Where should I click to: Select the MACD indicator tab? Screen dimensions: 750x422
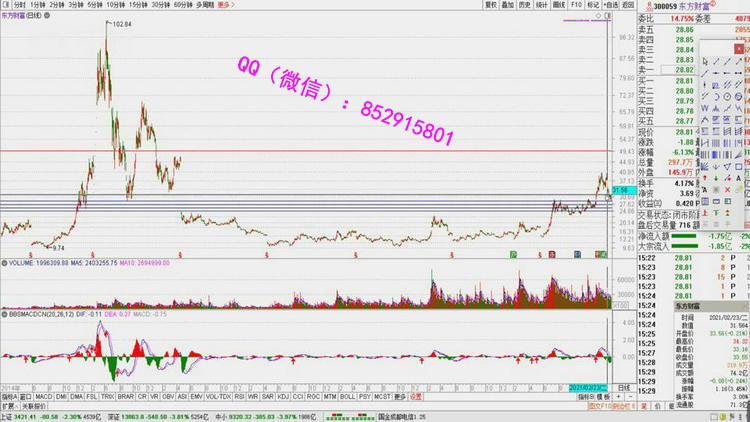[45, 396]
